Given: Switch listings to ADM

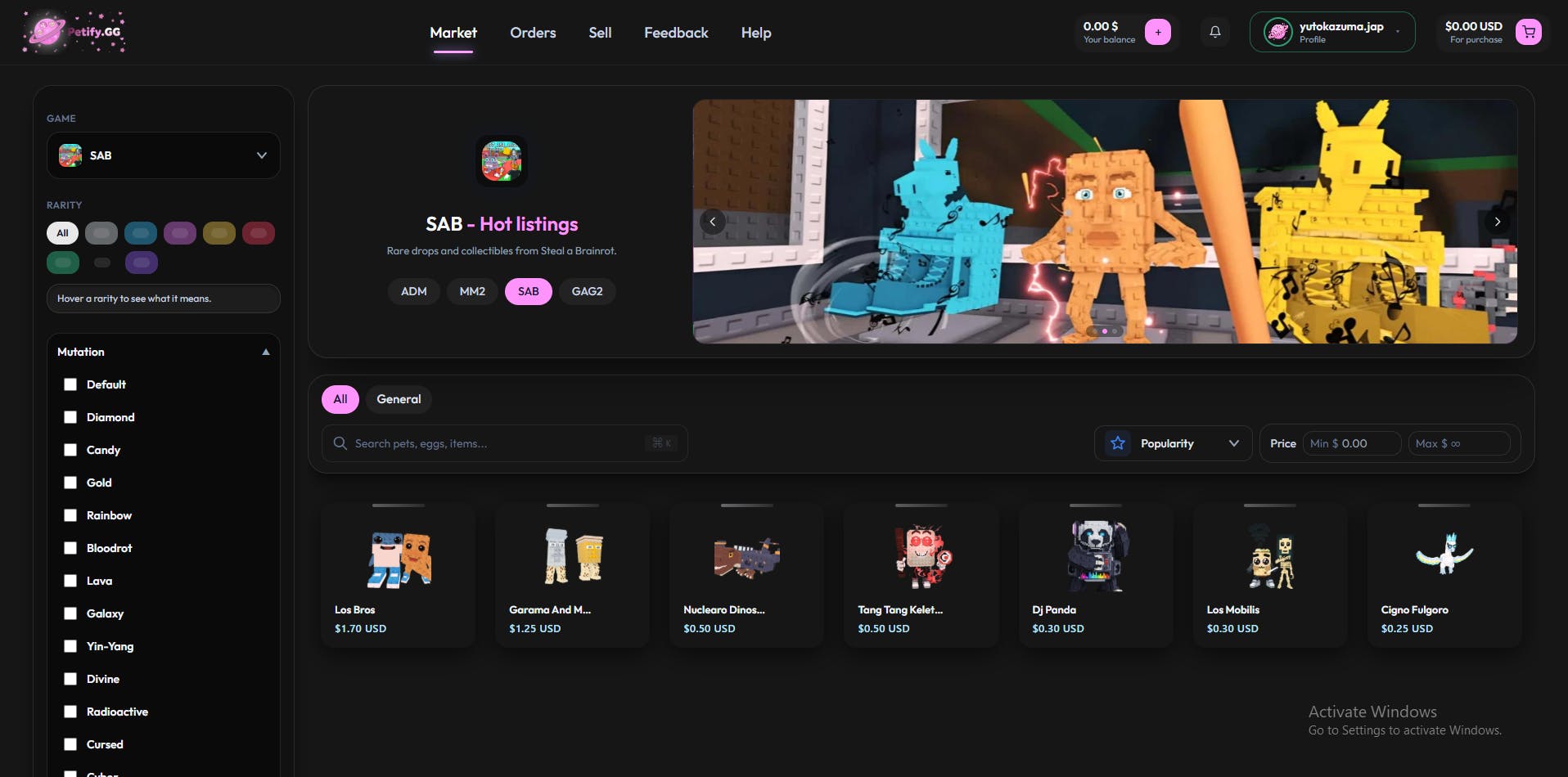Looking at the screenshot, I should point(414,291).
